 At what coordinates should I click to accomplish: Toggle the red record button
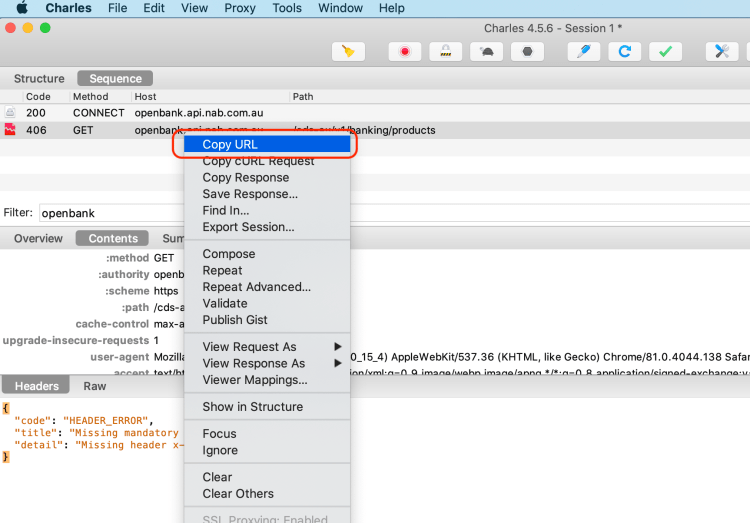(x=405, y=51)
